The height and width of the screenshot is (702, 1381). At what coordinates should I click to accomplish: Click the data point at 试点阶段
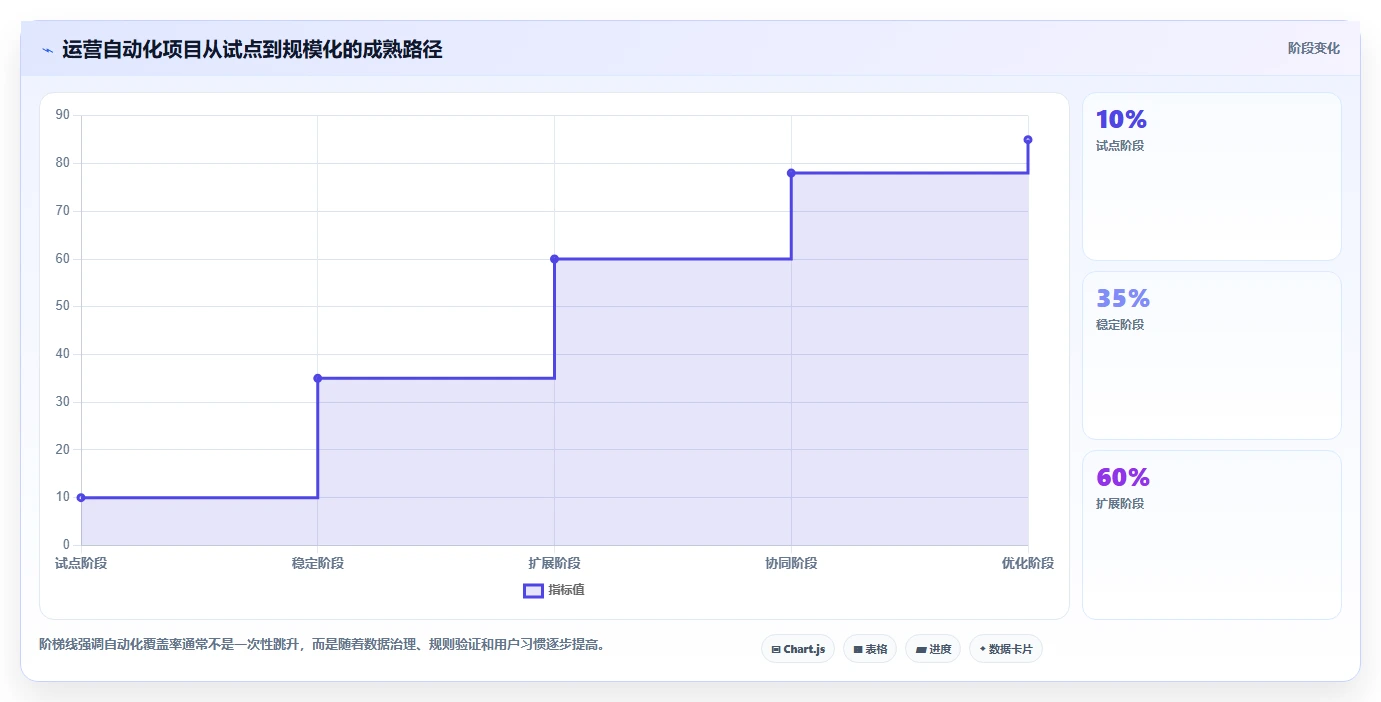pyautogui.click(x=81, y=497)
